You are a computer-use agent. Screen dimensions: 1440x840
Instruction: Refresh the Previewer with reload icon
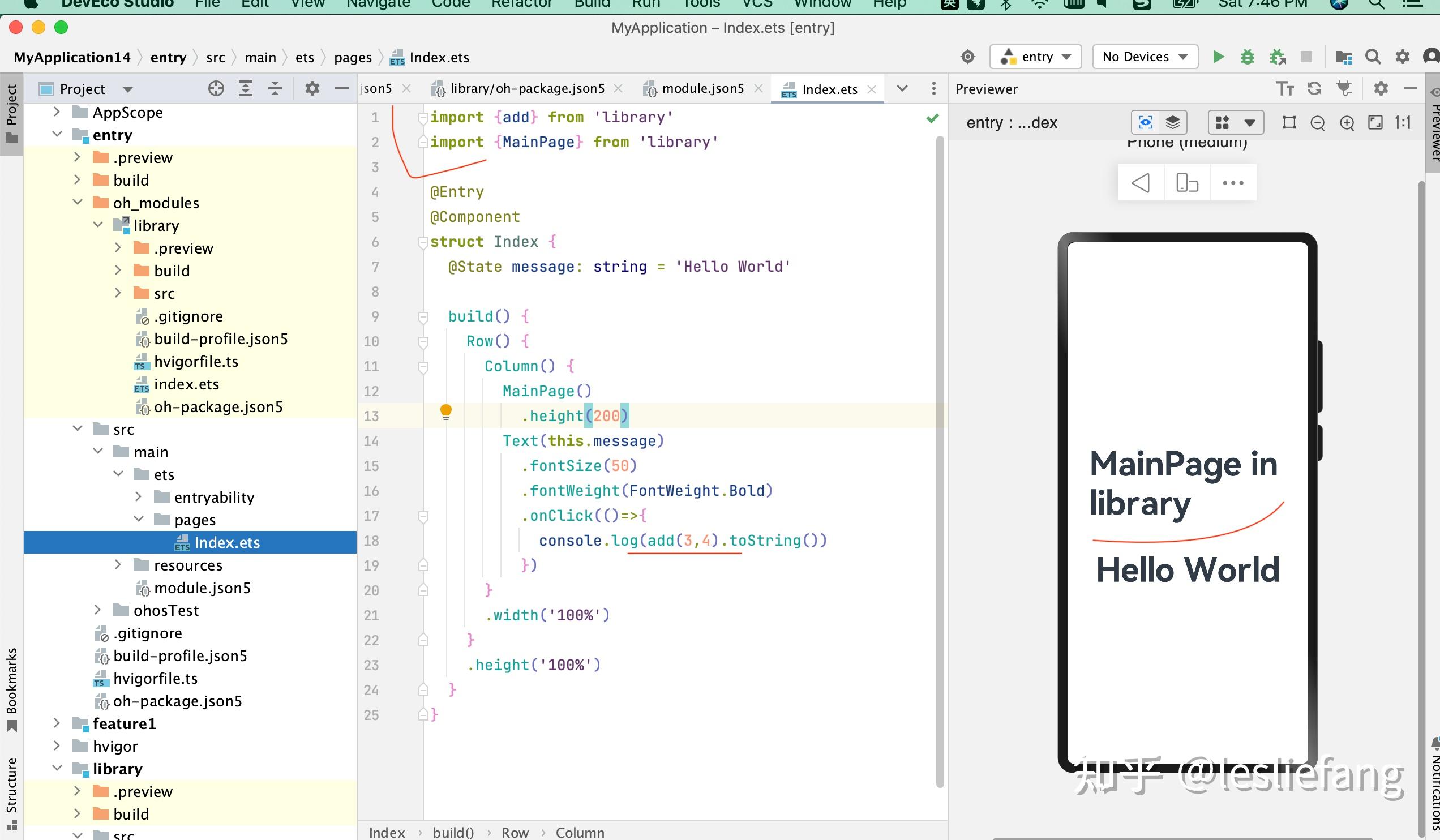[1314, 88]
